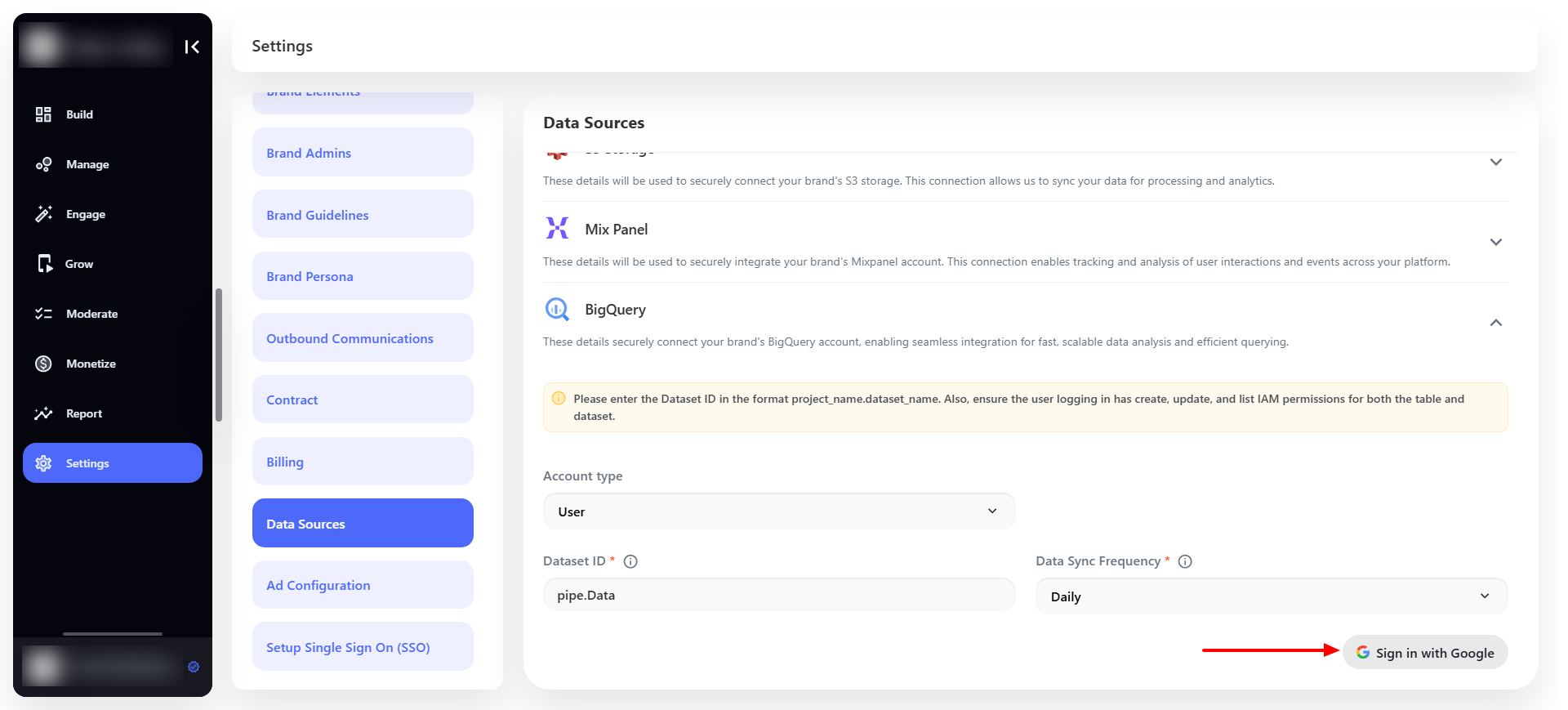Click the Dataset ID info icon

[x=630, y=561]
